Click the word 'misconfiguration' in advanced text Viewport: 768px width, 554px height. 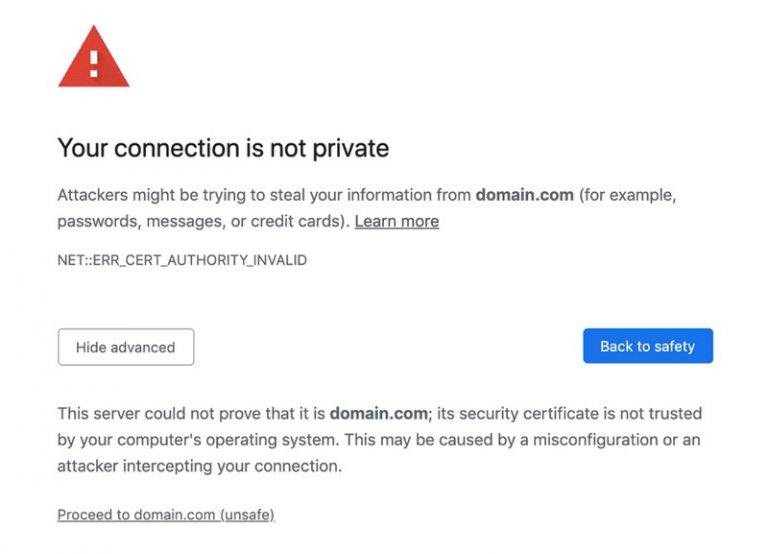pyautogui.click(x=598, y=439)
